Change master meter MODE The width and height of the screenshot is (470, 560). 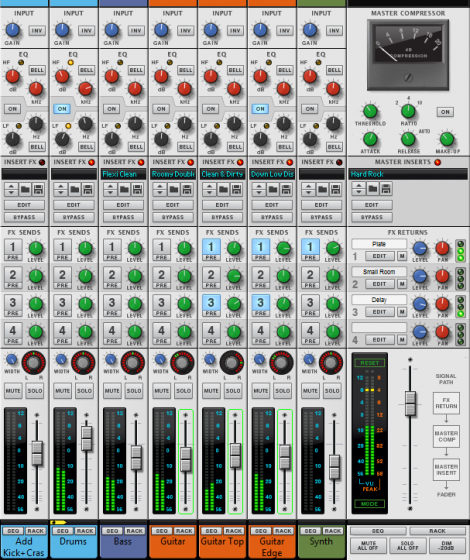click(x=370, y=504)
